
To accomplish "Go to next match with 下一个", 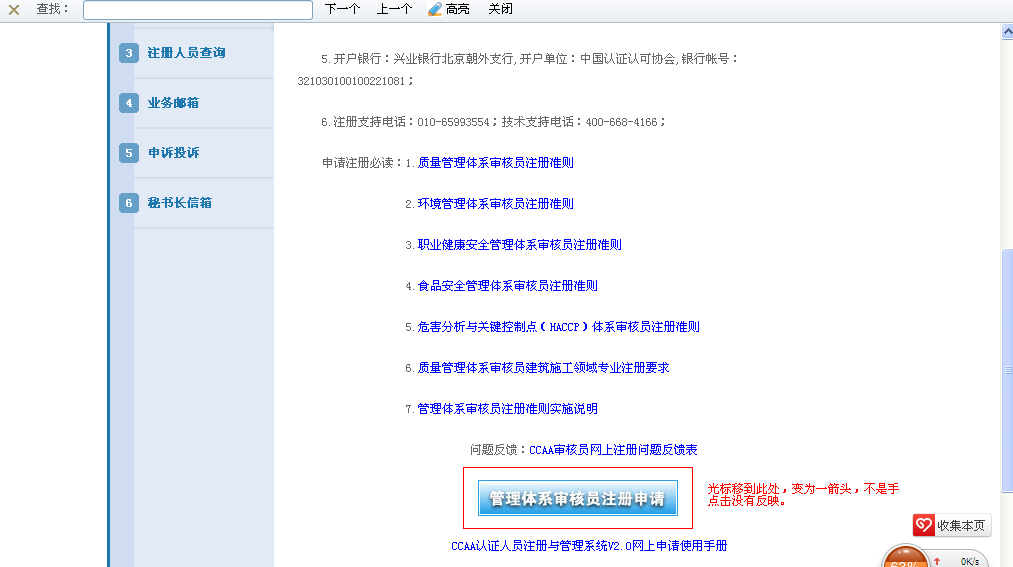I will pos(342,9).
